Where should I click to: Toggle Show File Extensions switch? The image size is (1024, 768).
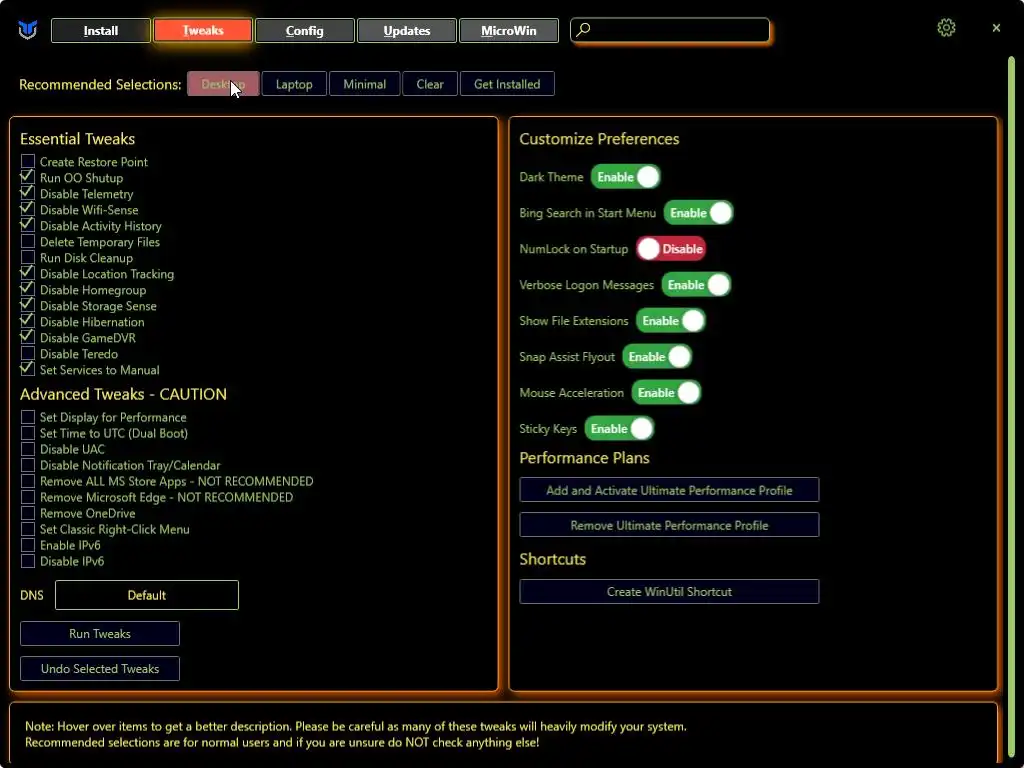click(x=671, y=321)
